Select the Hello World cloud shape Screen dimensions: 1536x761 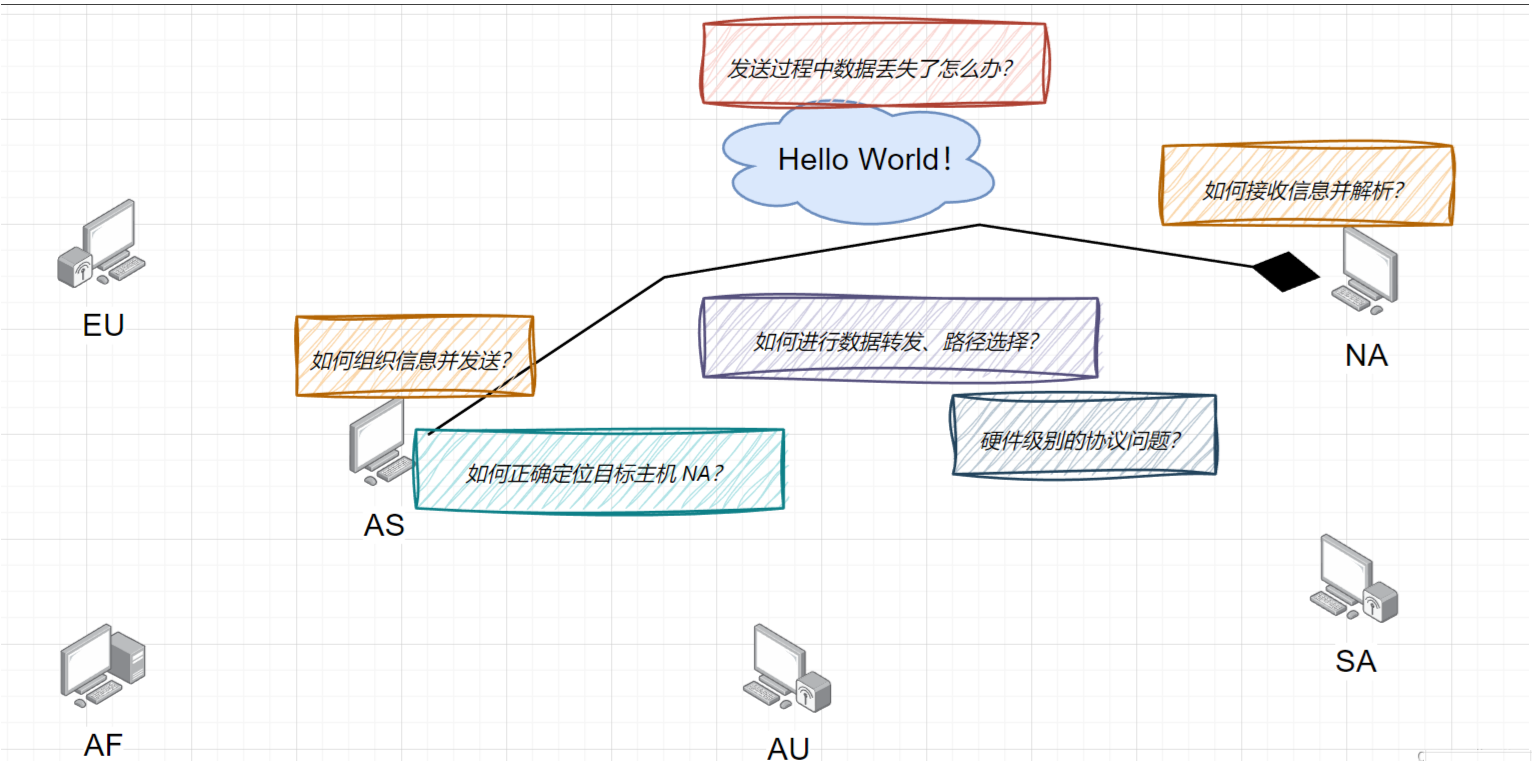click(861, 161)
